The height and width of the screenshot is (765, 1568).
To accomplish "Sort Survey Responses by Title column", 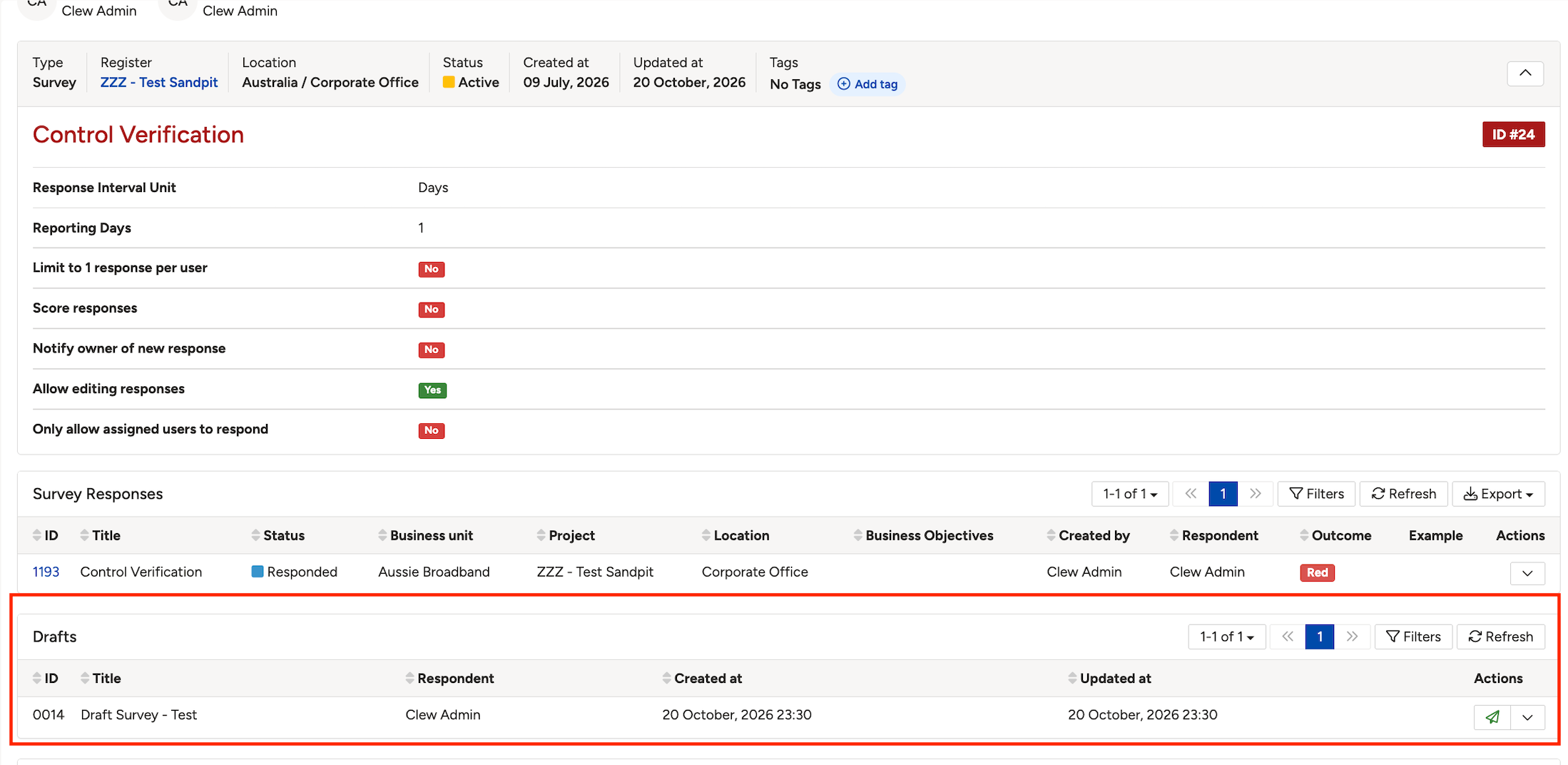I will coord(101,535).
